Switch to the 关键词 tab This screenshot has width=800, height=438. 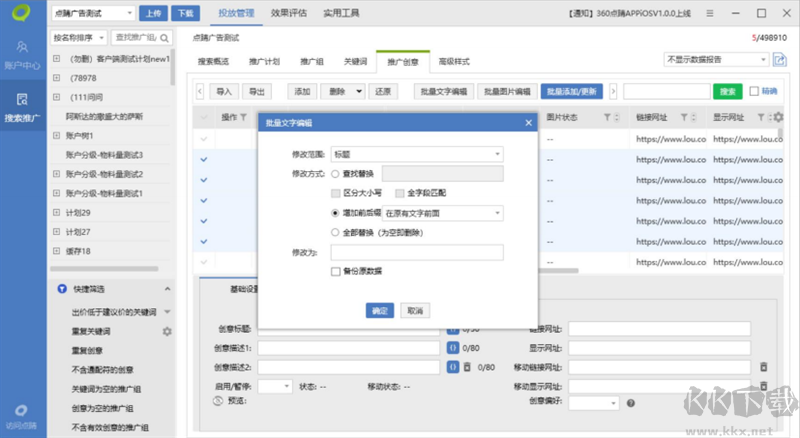[x=355, y=61]
